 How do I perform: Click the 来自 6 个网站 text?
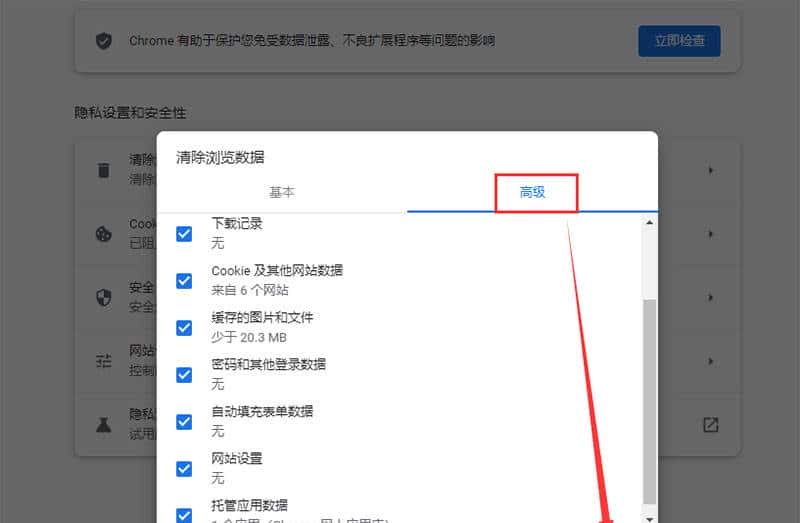click(250, 290)
